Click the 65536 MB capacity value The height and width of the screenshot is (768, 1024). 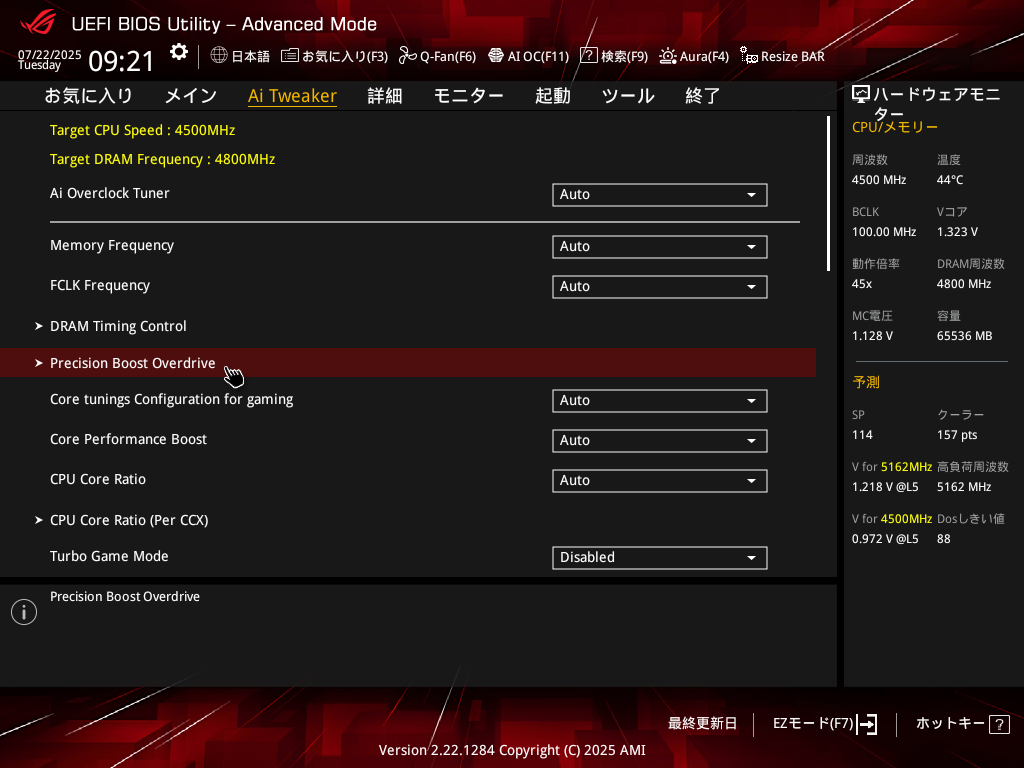click(x=965, y=336)
